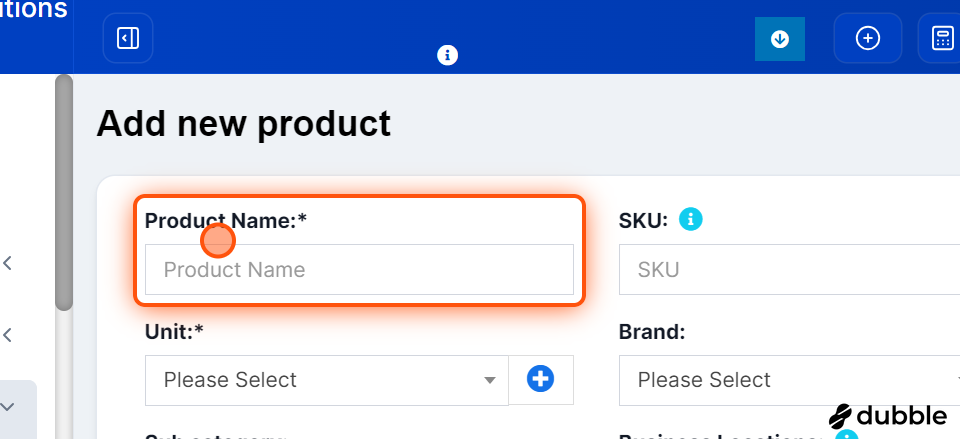Viewport: 960px width, 439px height.
Task: Click the download arrow icon in header
Action: point(779,39)
